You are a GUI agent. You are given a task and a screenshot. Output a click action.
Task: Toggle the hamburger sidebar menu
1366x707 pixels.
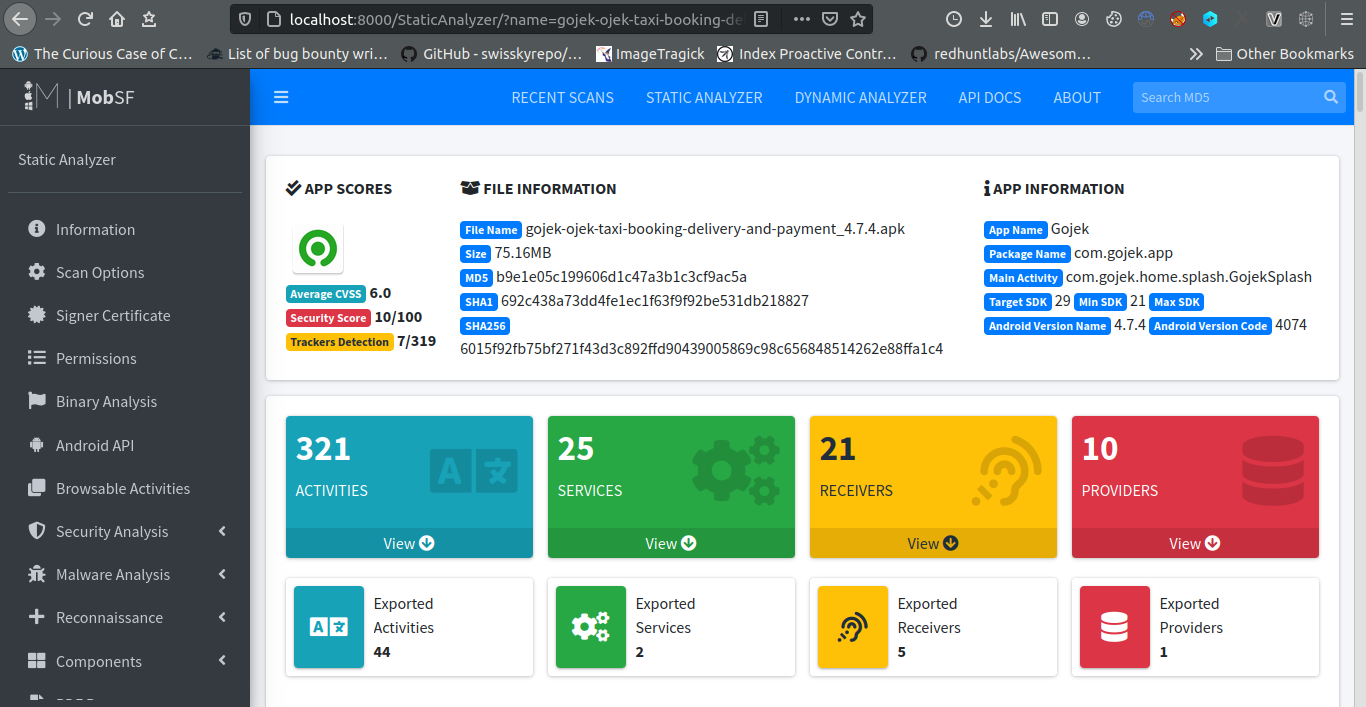(281, 97)
